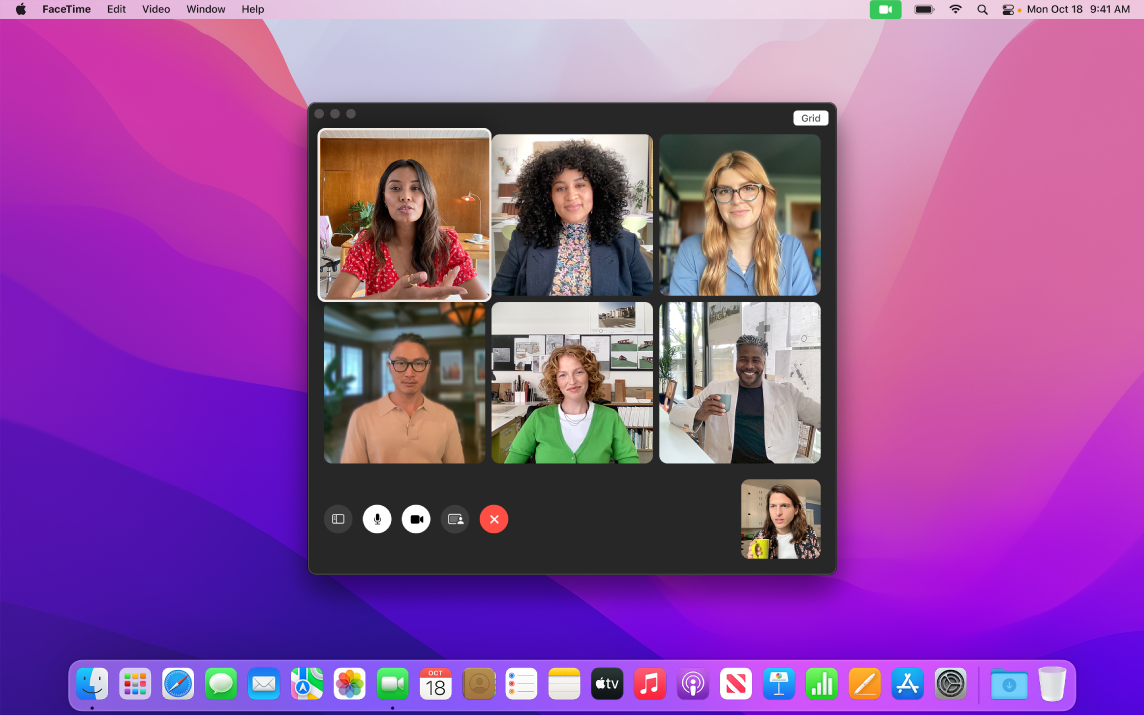1144x716 pixels.
Task: Open Spotlight search
Action: [x=981, y=9]
